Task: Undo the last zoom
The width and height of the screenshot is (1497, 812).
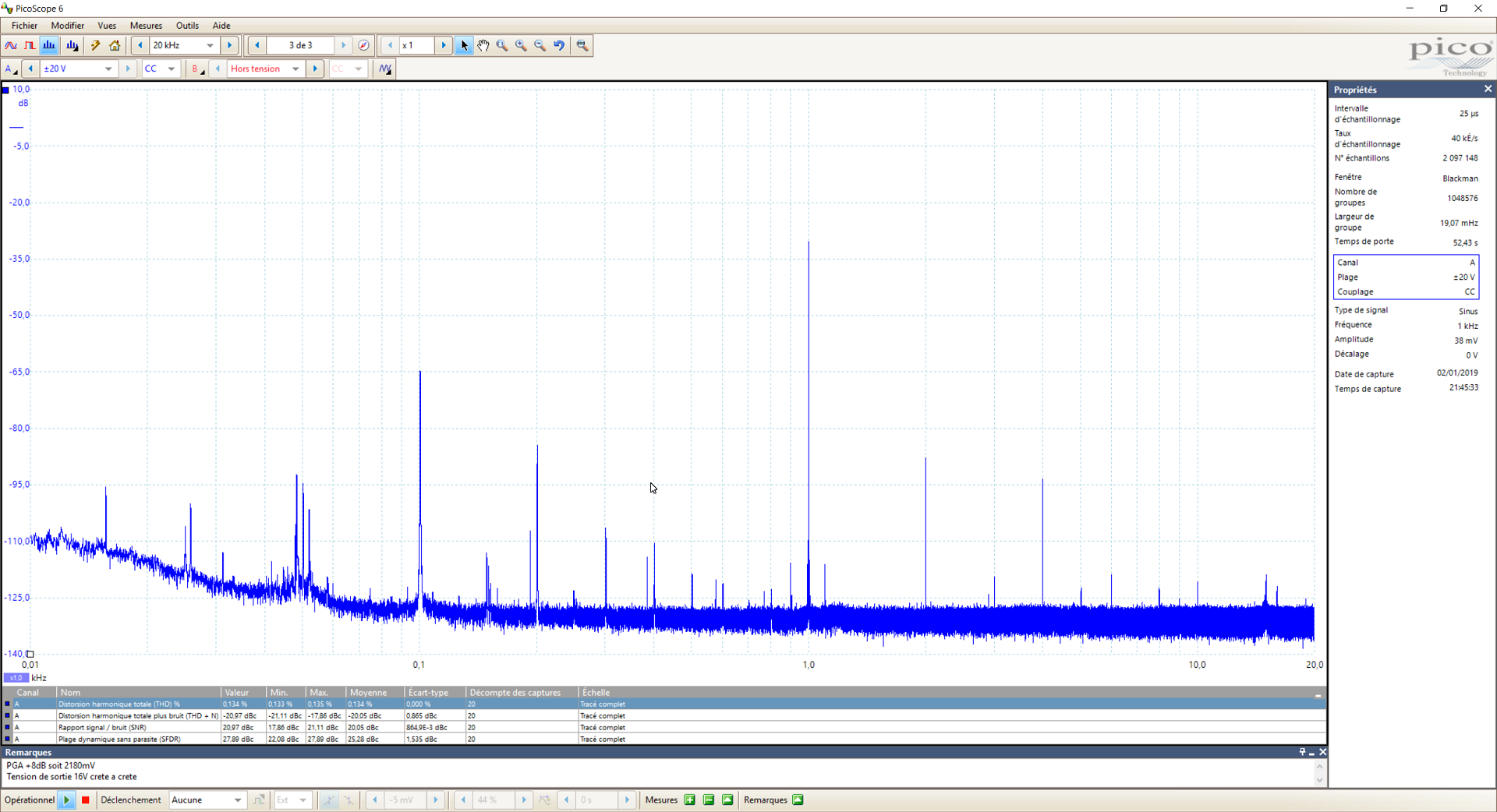Action: point(559,45)
